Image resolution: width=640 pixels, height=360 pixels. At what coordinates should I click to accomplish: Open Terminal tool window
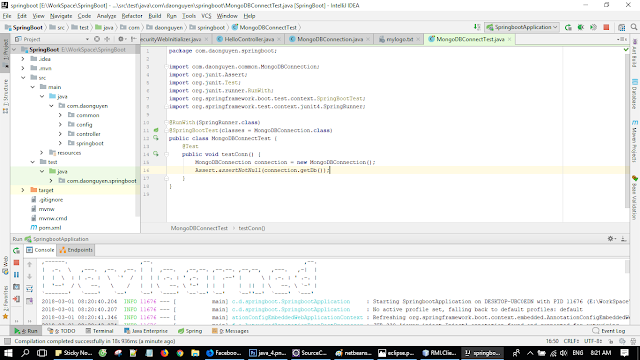pos(99,331)
